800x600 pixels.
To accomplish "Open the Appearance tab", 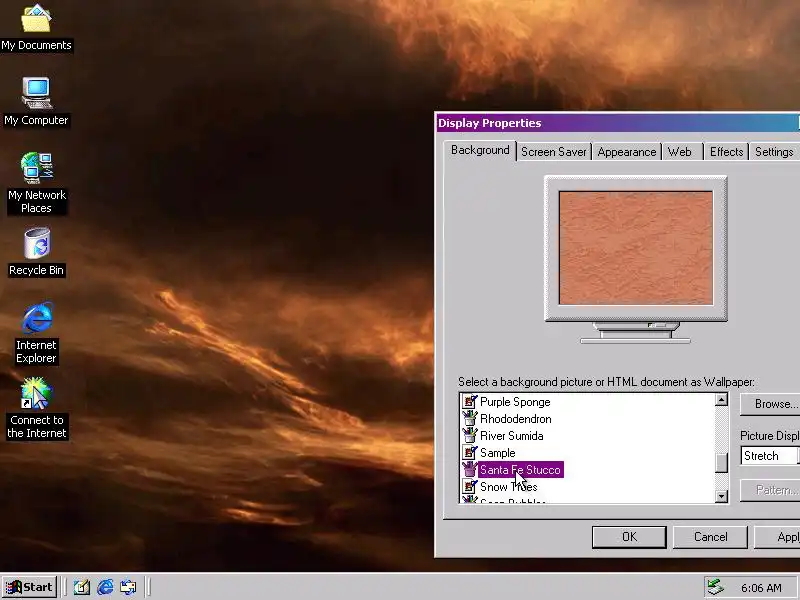I will (x=627, y=152).
